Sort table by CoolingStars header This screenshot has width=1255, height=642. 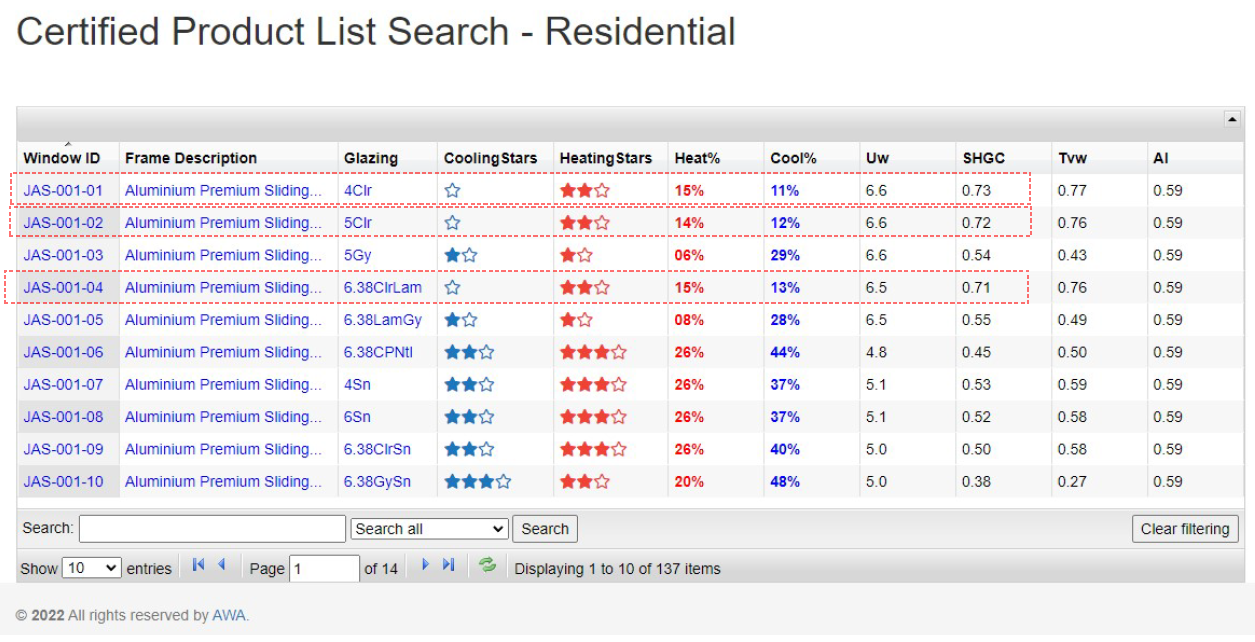(490, 158)
